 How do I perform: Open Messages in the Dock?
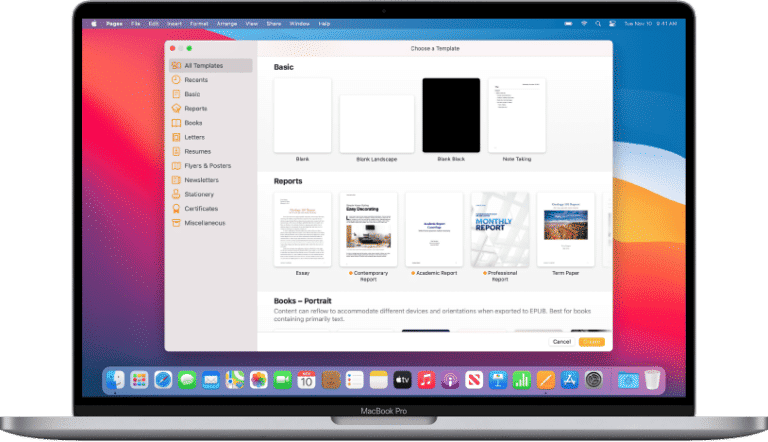click(187, 380)
